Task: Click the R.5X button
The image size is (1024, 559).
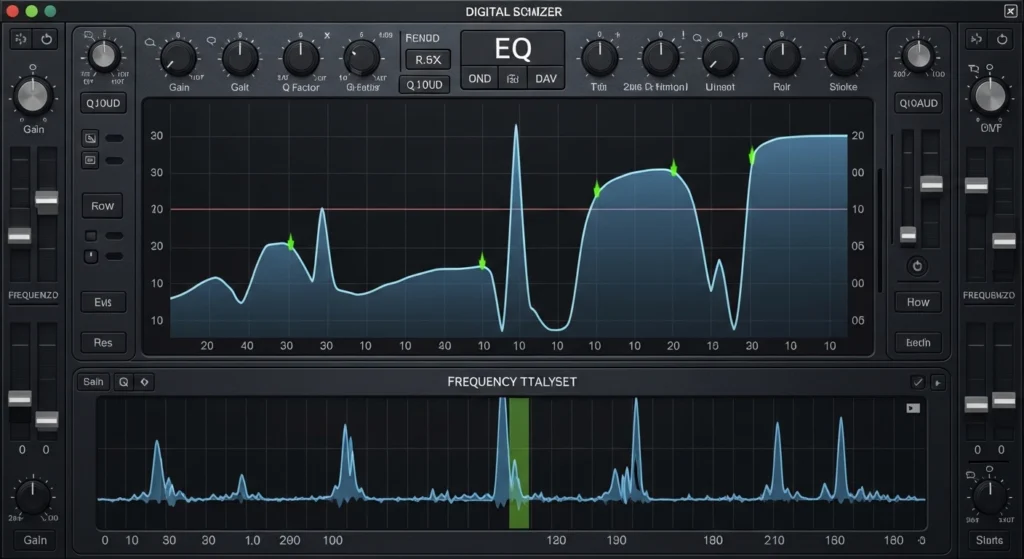Action: coord(428,59)
